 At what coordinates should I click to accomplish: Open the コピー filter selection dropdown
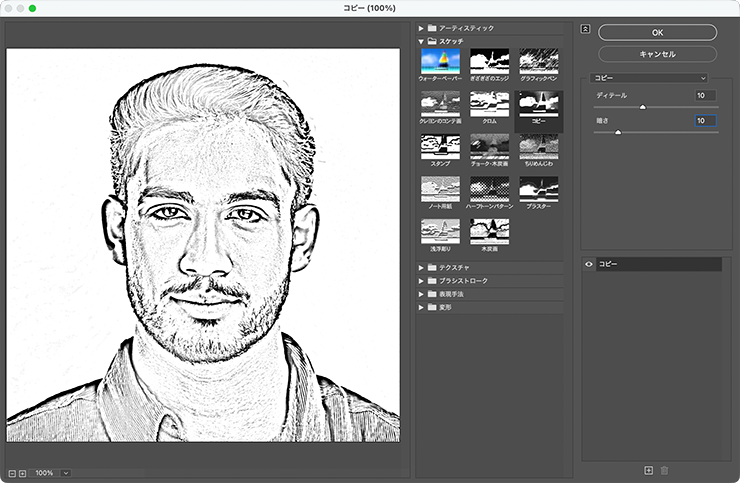(649, 78)
